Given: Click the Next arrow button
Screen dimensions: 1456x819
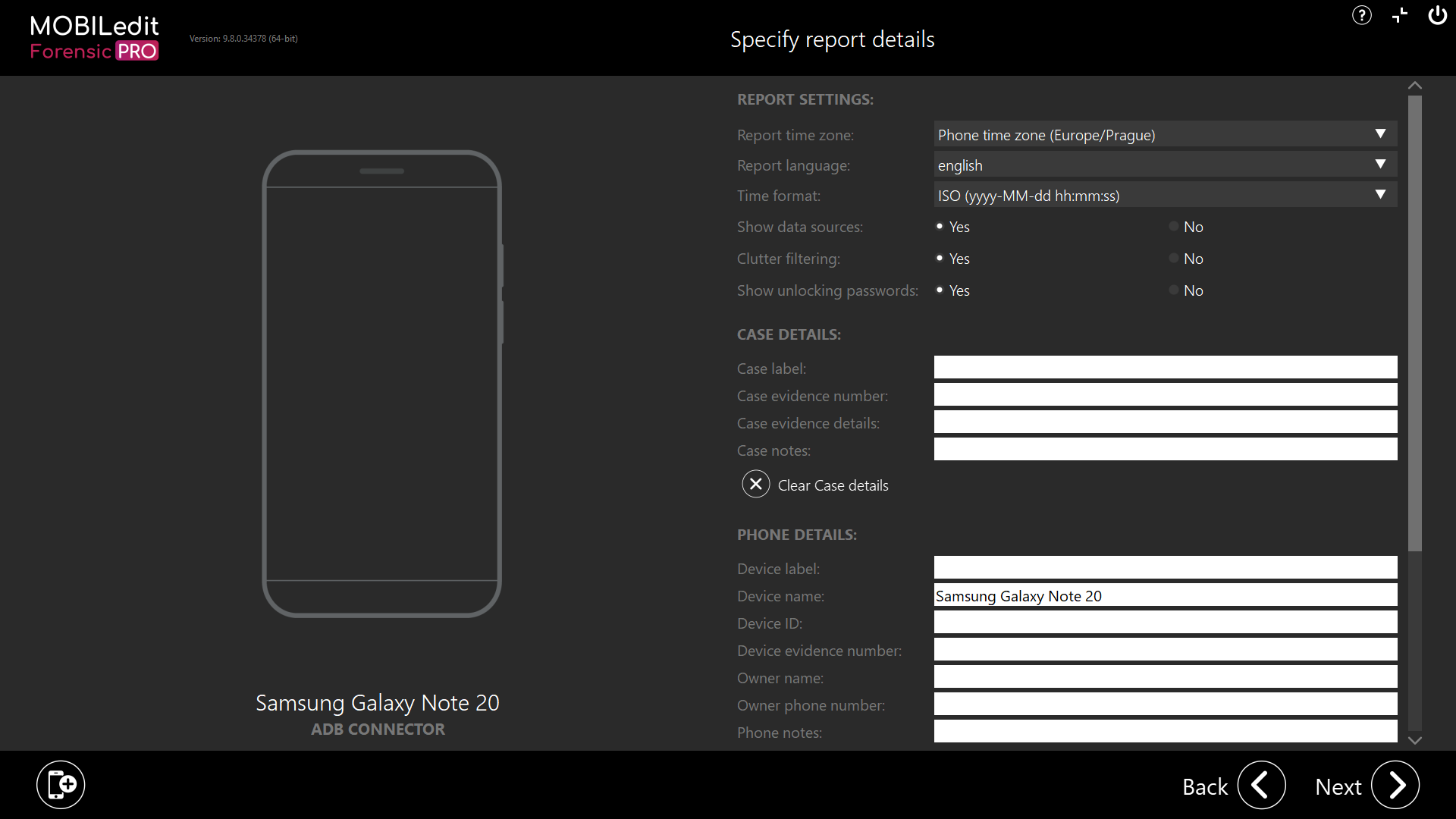Looking at the screenshot, I should [x=1395, y=785].
